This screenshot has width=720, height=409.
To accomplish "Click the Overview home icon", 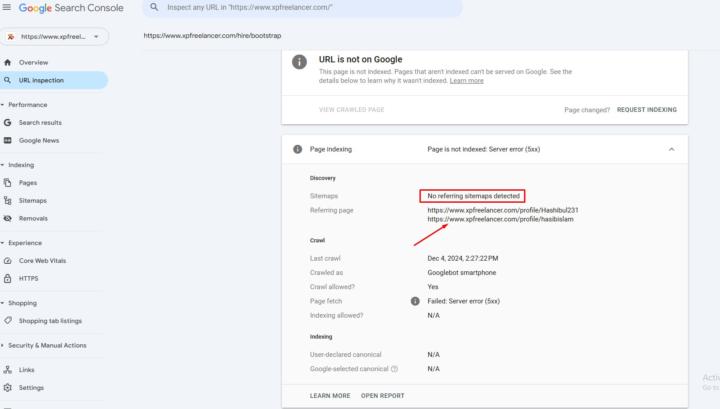I will coord(7,62).
